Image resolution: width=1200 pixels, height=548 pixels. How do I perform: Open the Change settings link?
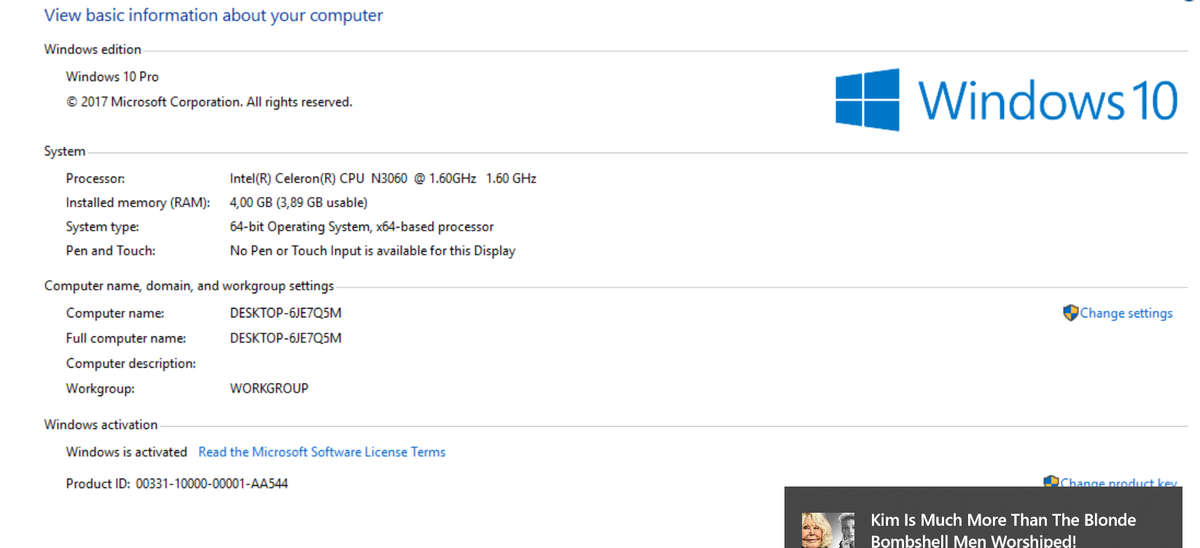(1126, 313)
